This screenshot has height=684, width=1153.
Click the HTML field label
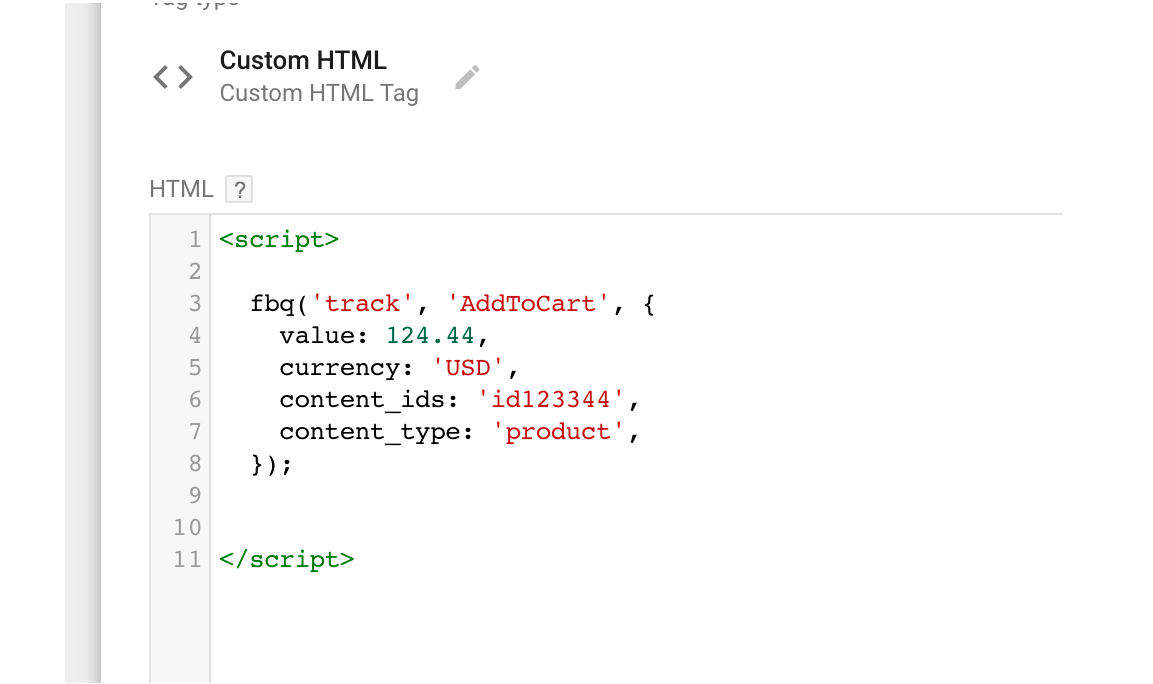point(181,189)
